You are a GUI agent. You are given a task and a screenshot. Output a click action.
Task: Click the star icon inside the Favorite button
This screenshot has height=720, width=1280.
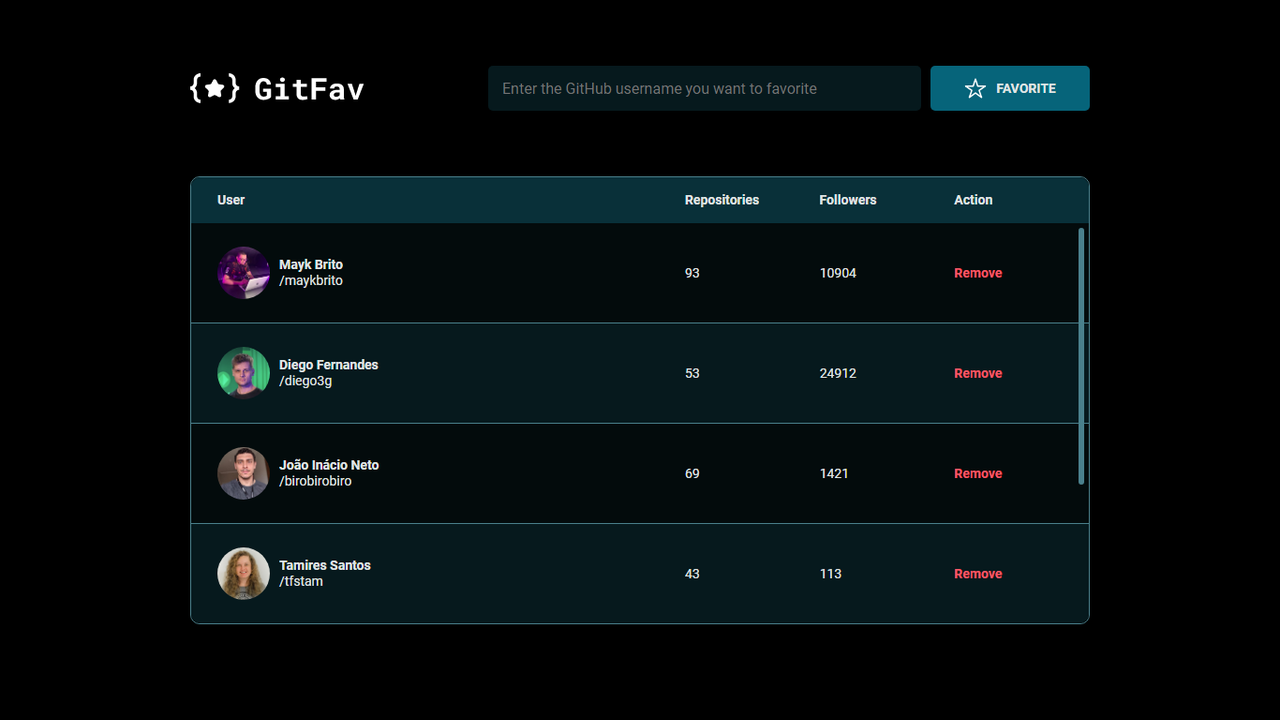tap(975, 88)
